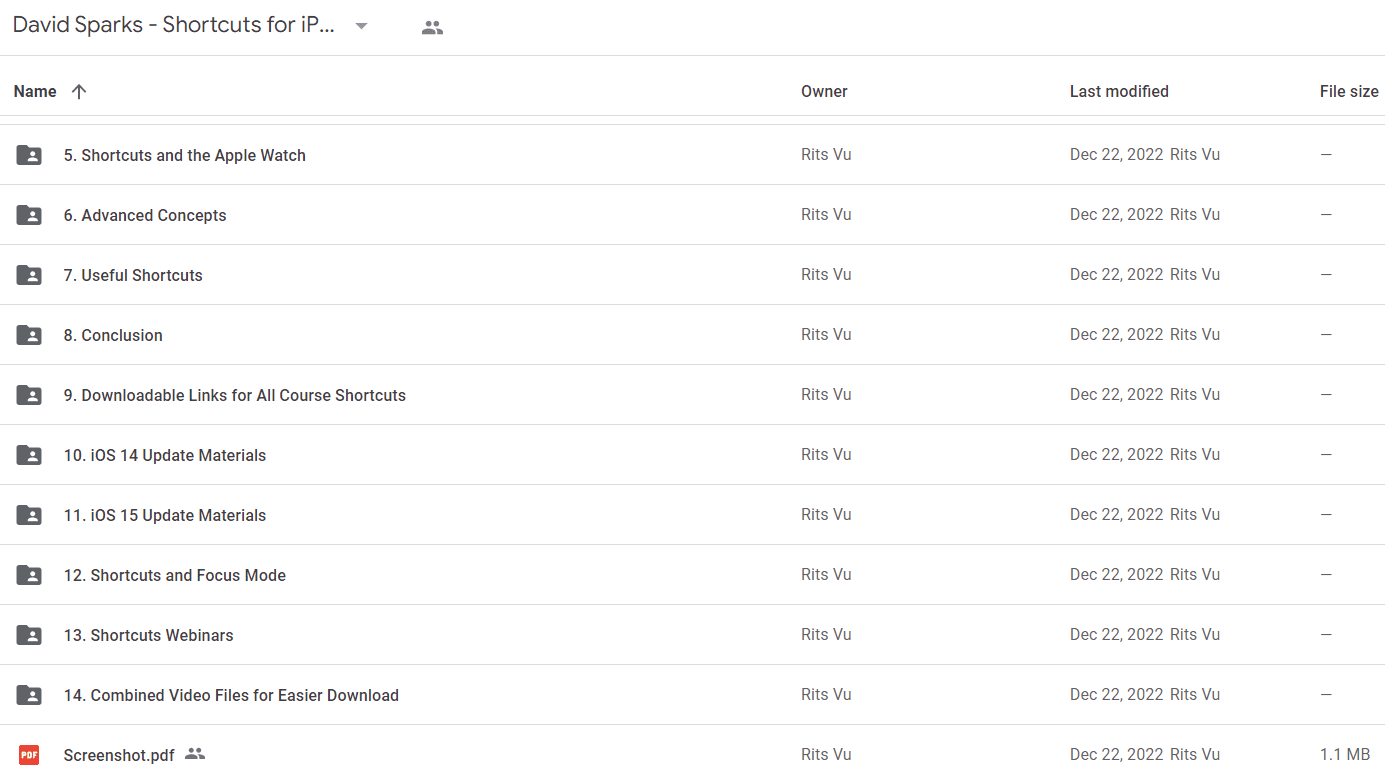Image resolution: width=1385 pixels, height=783 pixels.
Task: Sort by the Name column header
Action: click(35, 91)
